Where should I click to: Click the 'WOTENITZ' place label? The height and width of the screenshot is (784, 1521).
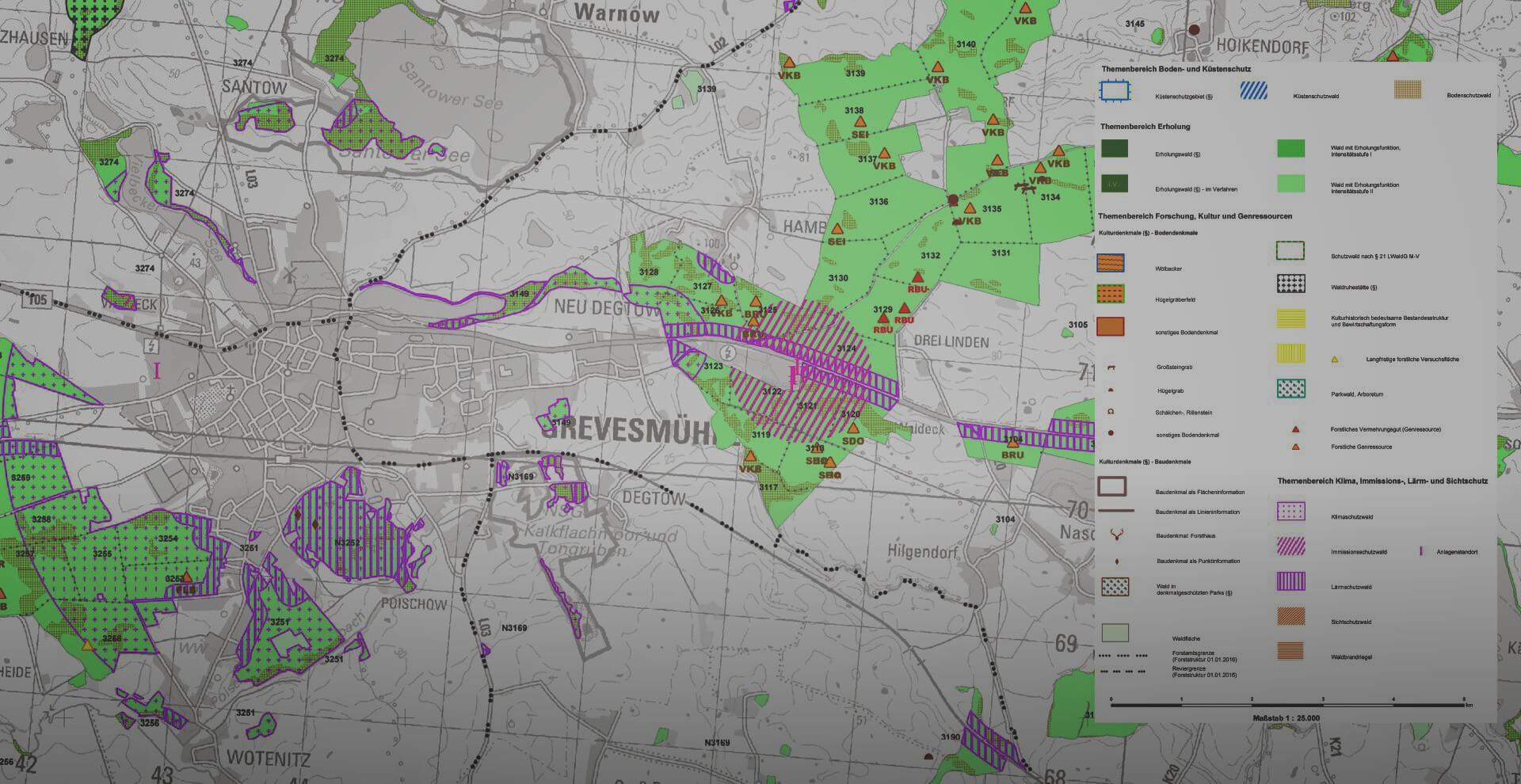pyautogui.click(x=268, y=758)
